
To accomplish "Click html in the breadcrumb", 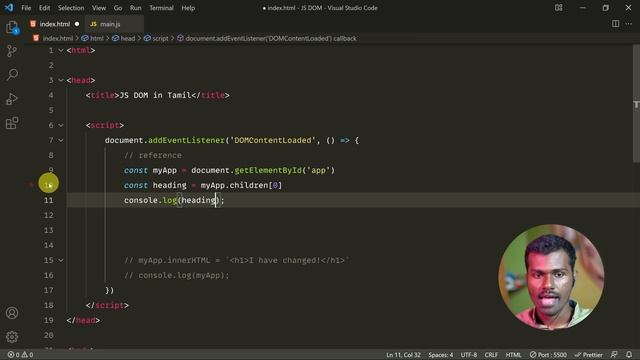I will (x=97, y=38).
